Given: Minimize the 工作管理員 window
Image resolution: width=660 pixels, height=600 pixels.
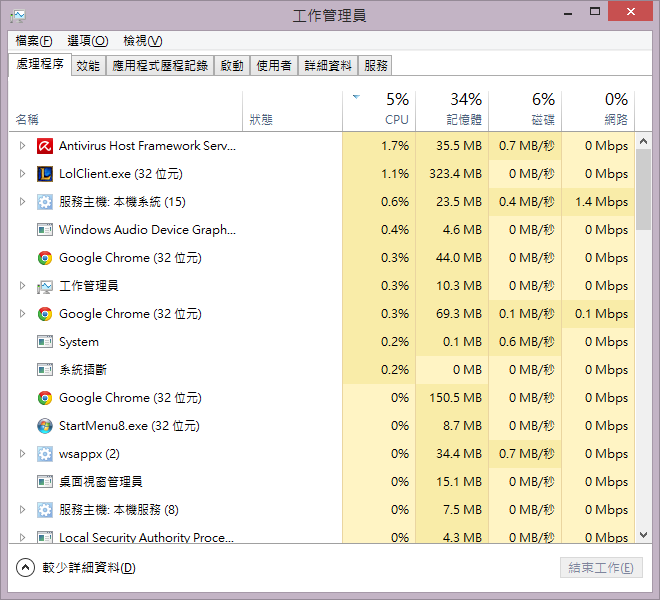Looking at the screenshot, I should click(568, 13).
